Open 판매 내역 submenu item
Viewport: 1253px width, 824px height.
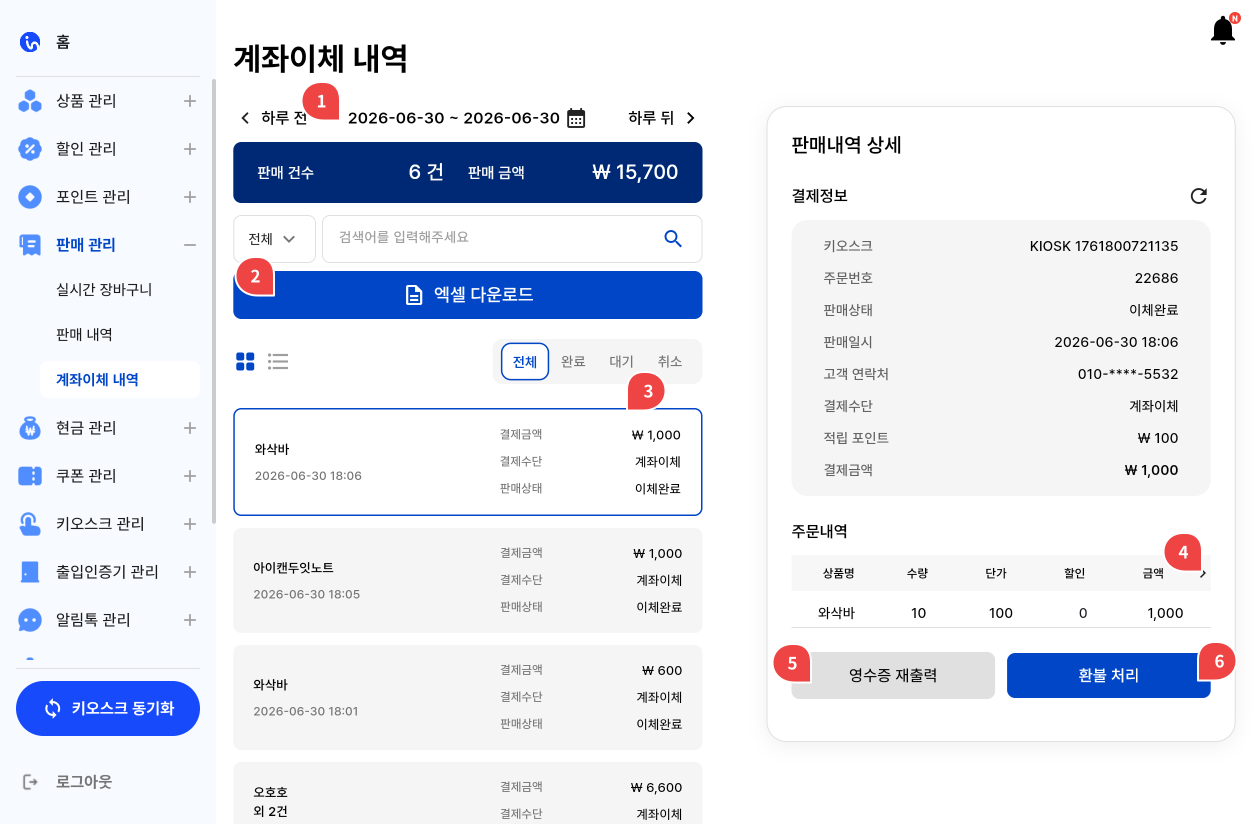[x=84, y=334]
